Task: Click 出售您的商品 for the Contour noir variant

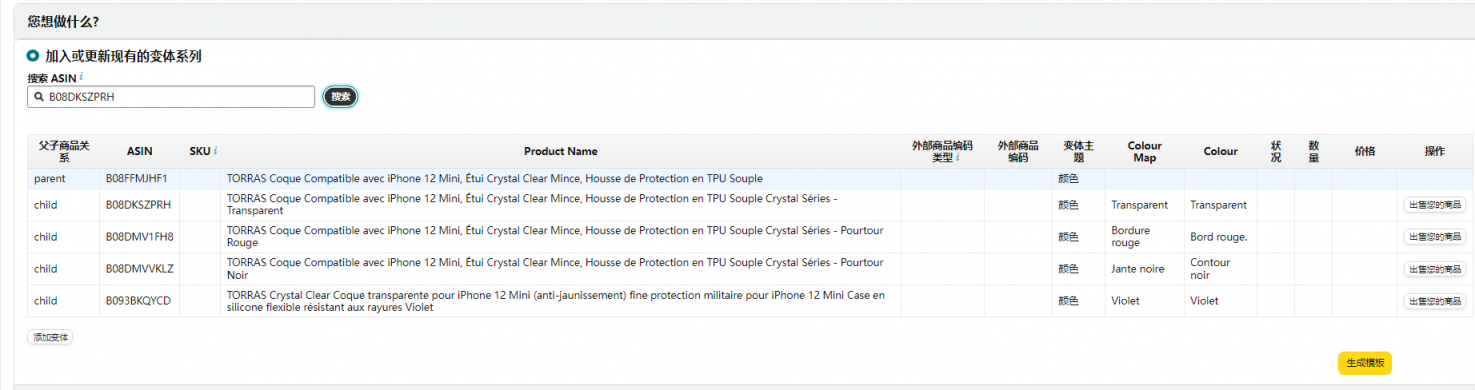Action: [x=1434, y=269]
